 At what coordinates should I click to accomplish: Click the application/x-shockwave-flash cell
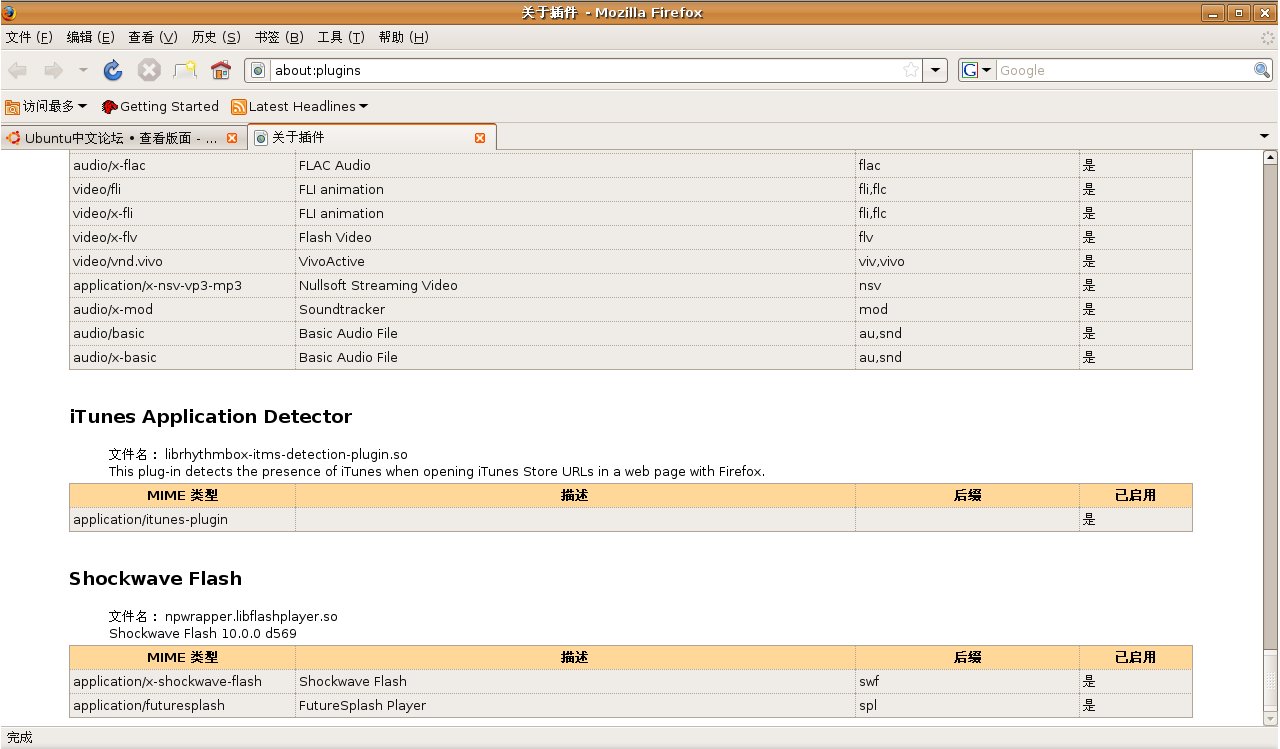coord(182,681)
